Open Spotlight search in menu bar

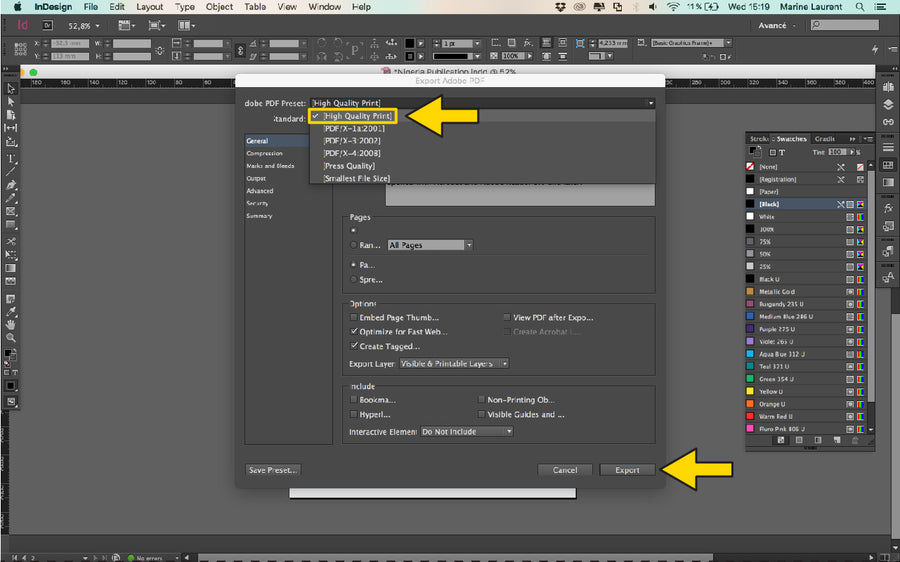860,7
